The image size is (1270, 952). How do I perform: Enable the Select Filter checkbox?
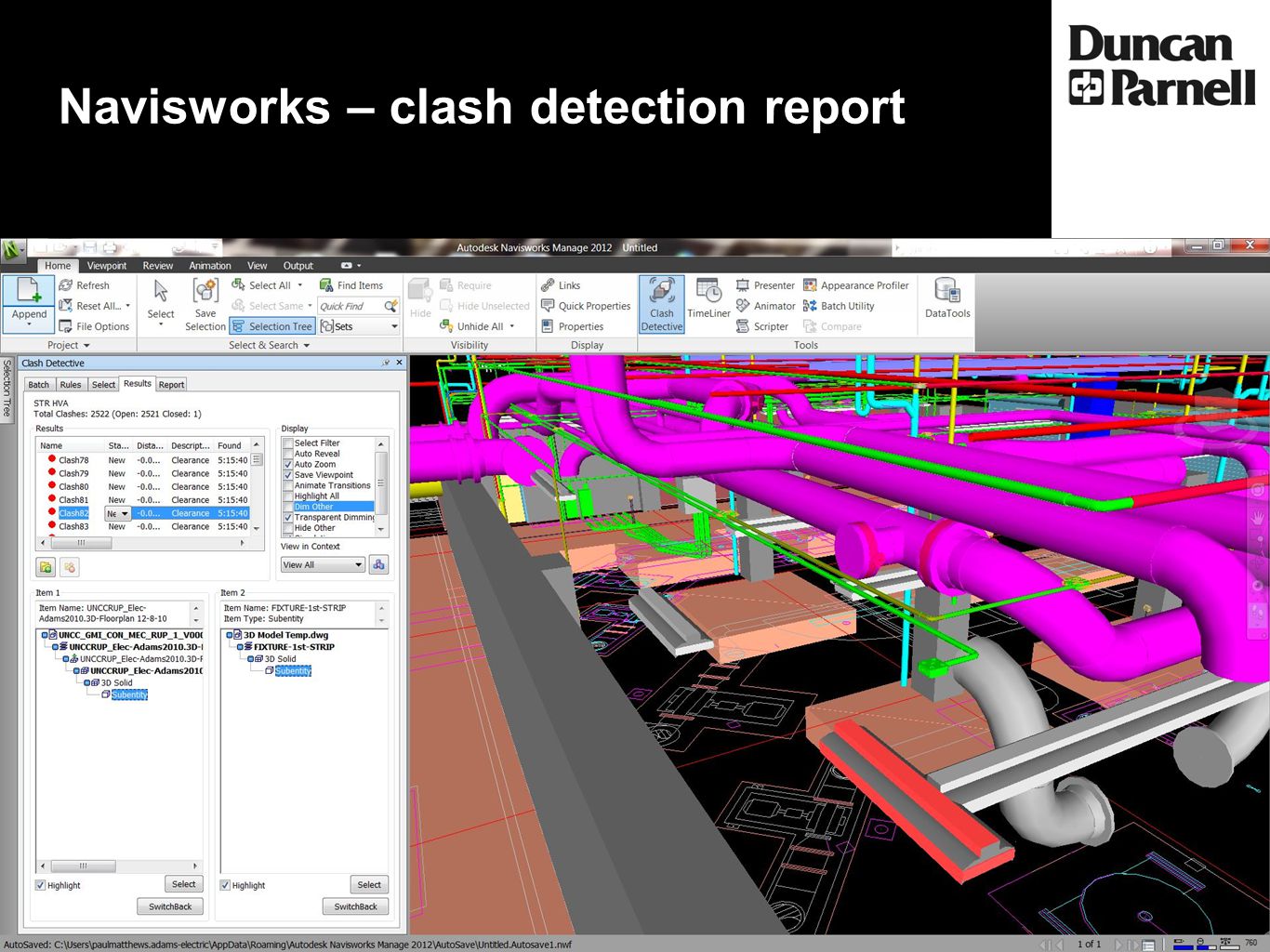coord(288,443)
